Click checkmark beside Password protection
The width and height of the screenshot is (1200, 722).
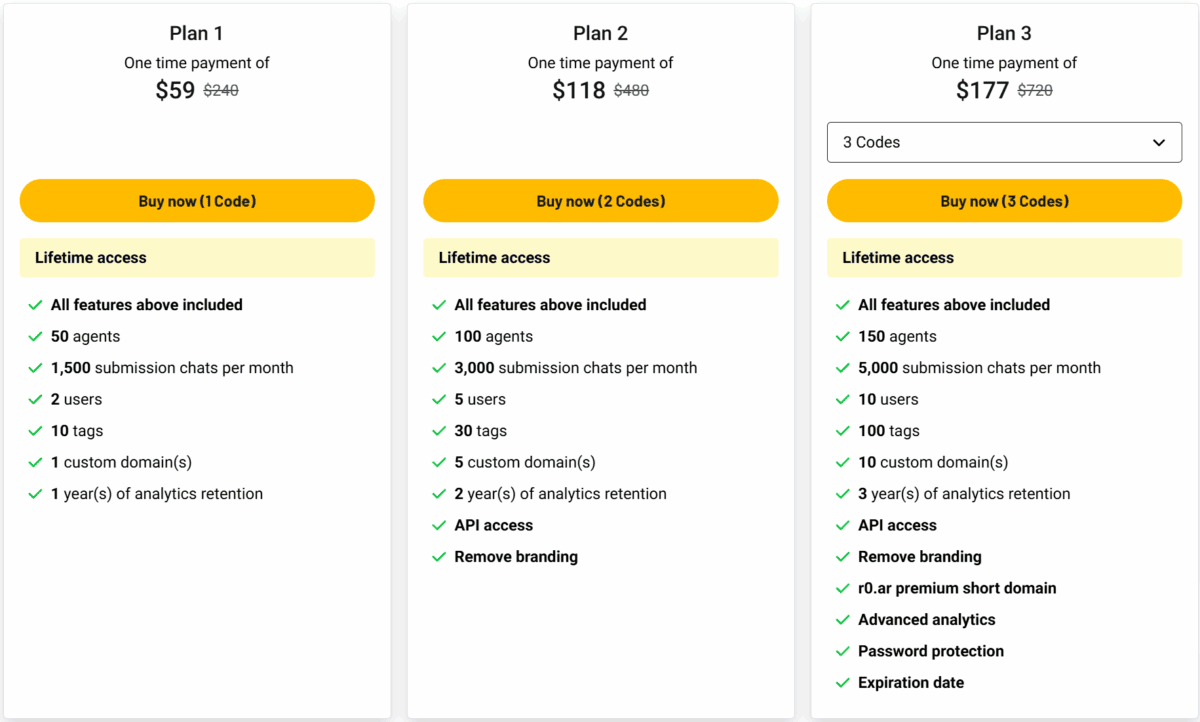pyautogui.click(x=843, y=652)
